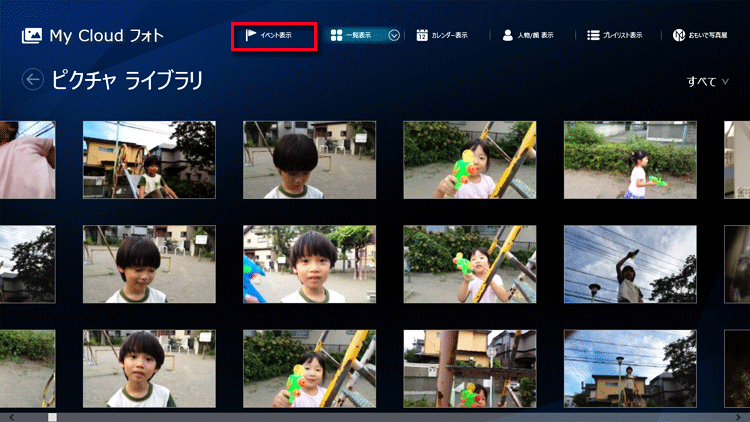The width and height of the screenshot is (750, 422).
Task: Open bottom-row girl holding green water gun
Action: point(309,368)
